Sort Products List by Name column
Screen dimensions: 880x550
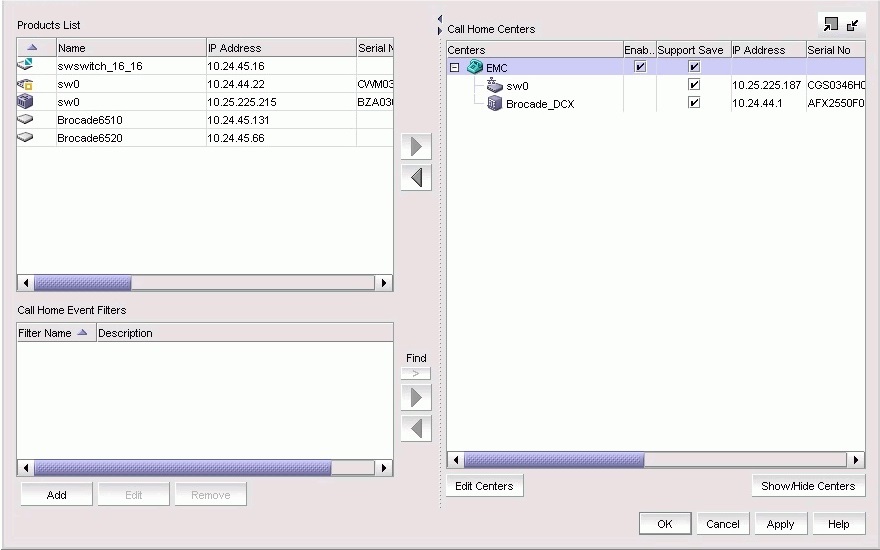coord(131,48)
